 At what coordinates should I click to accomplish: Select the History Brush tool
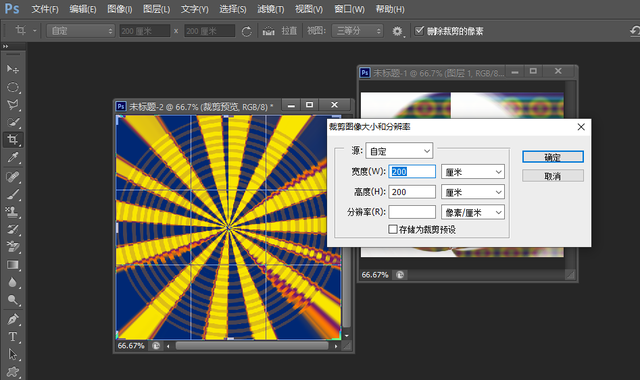(x=13, y=229)
